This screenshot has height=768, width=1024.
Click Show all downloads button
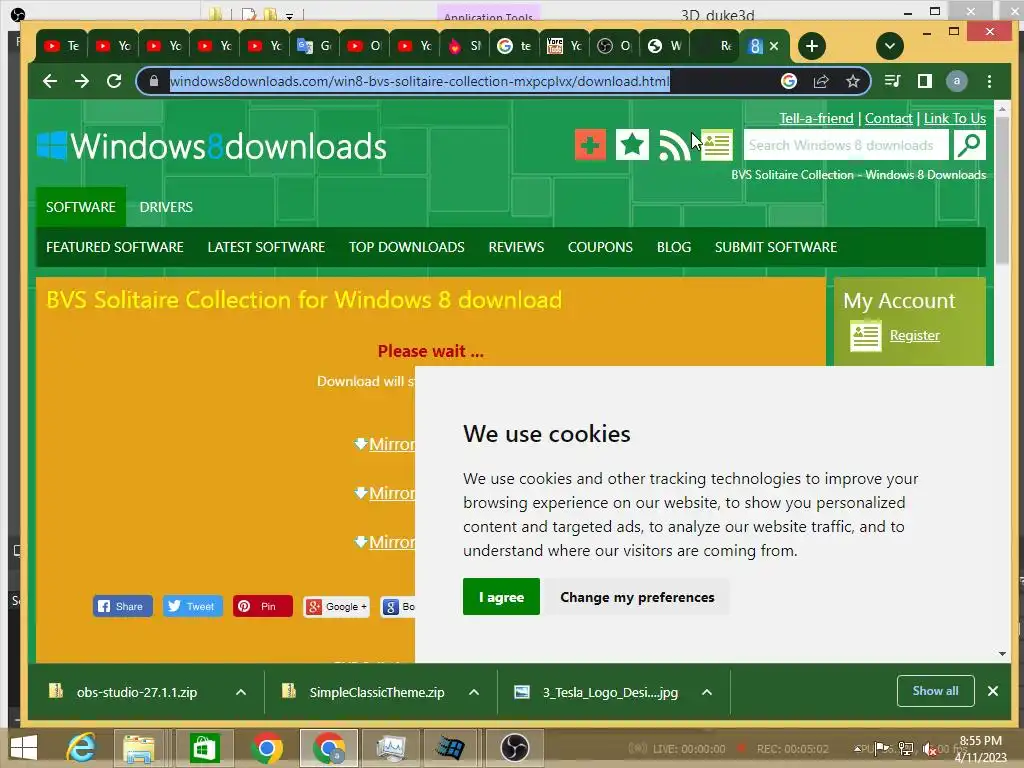935,691
